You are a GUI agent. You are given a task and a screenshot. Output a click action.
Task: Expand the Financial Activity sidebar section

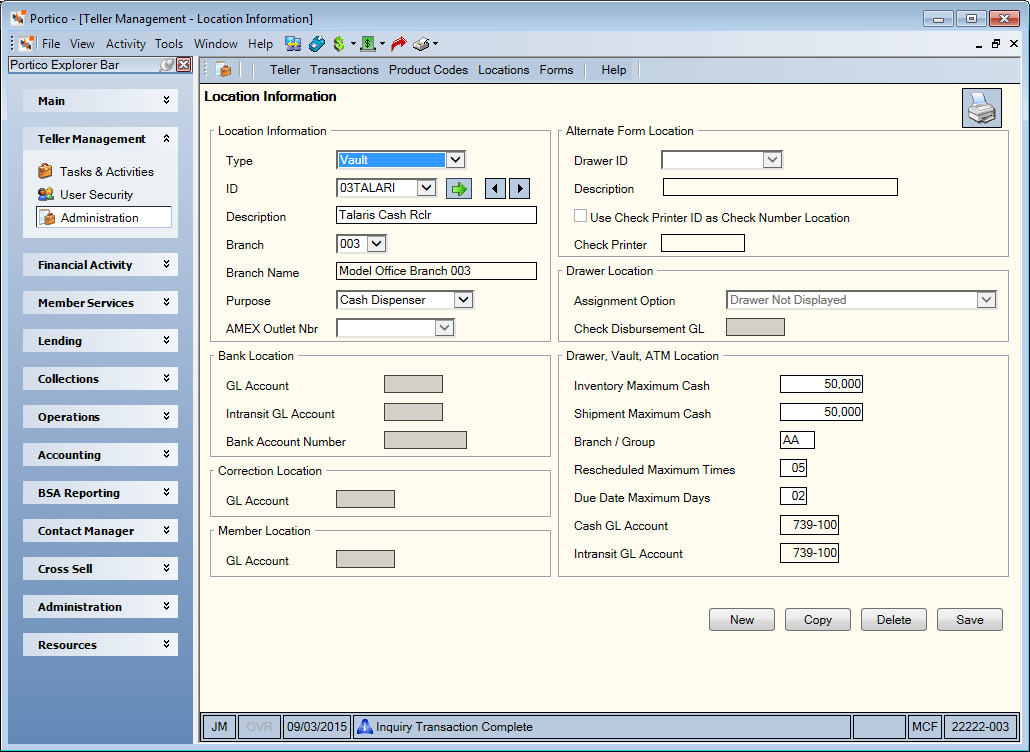[101, 265]
